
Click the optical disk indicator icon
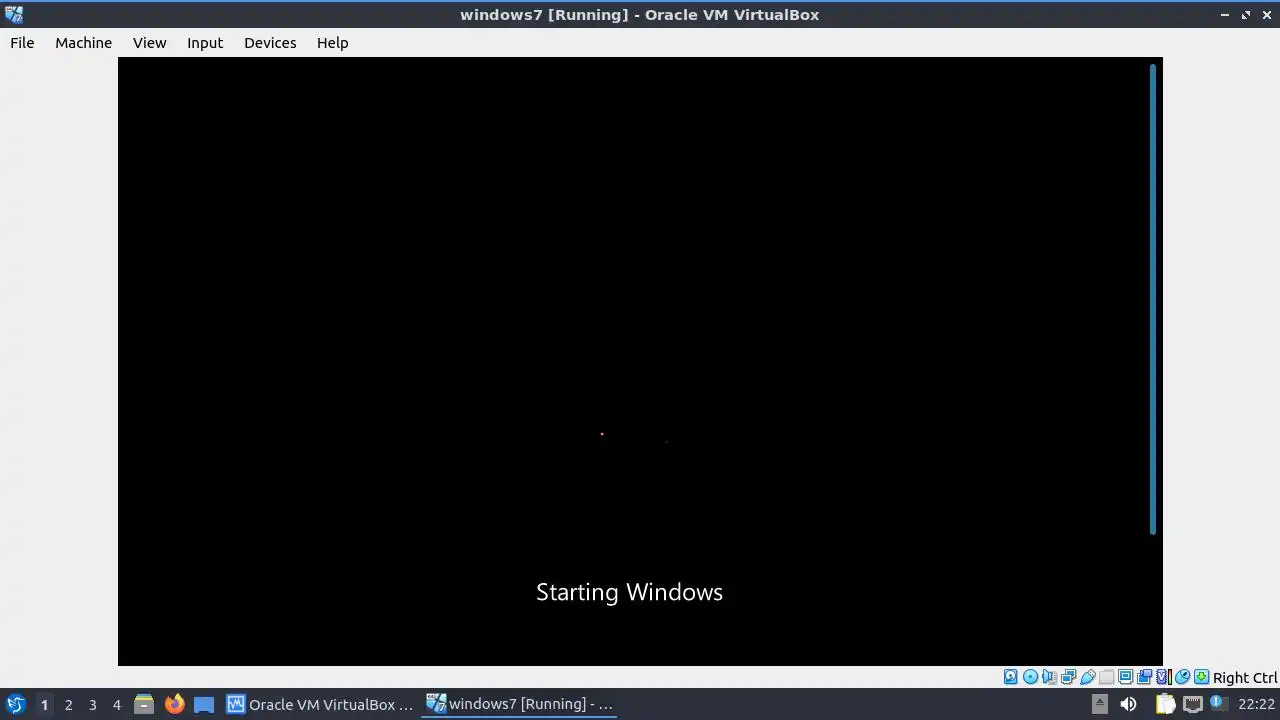click(1030, 677)
